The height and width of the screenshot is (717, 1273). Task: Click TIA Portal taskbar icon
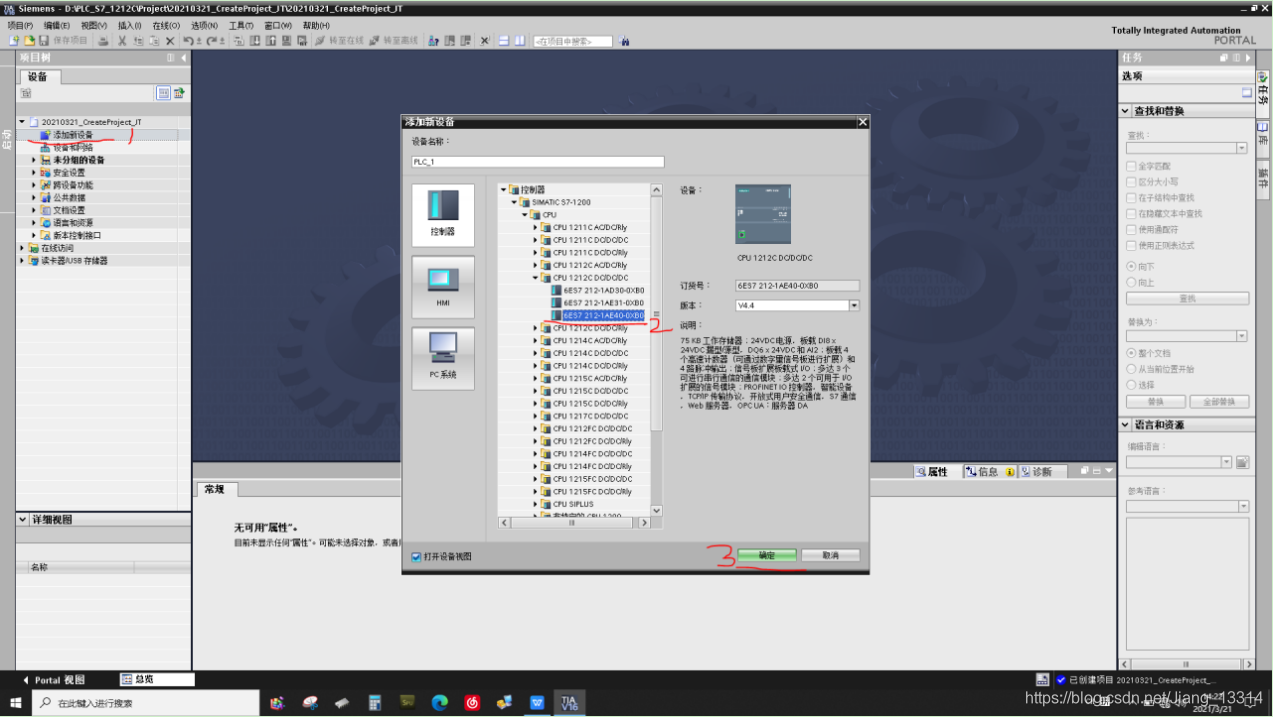coord(569,703)
